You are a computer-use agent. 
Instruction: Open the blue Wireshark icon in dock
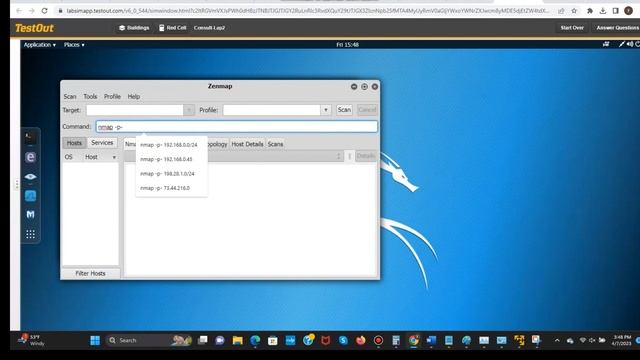30,196
